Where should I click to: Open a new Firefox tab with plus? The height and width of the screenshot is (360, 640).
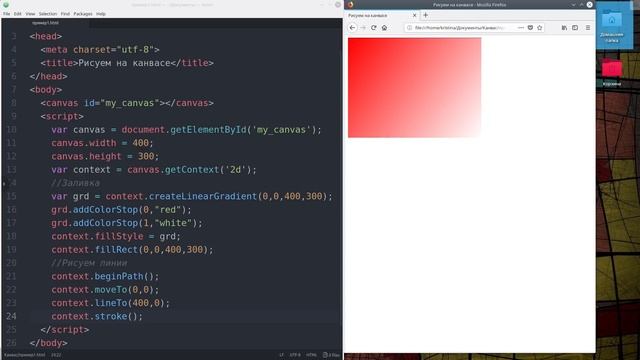pos(425,15)
